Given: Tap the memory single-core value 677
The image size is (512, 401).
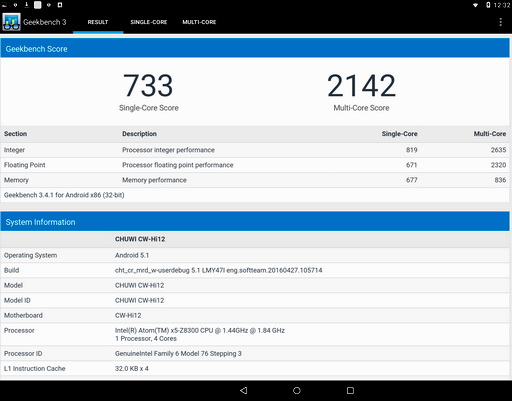Looking at the screenshot, I should click(x=412, y=180).
